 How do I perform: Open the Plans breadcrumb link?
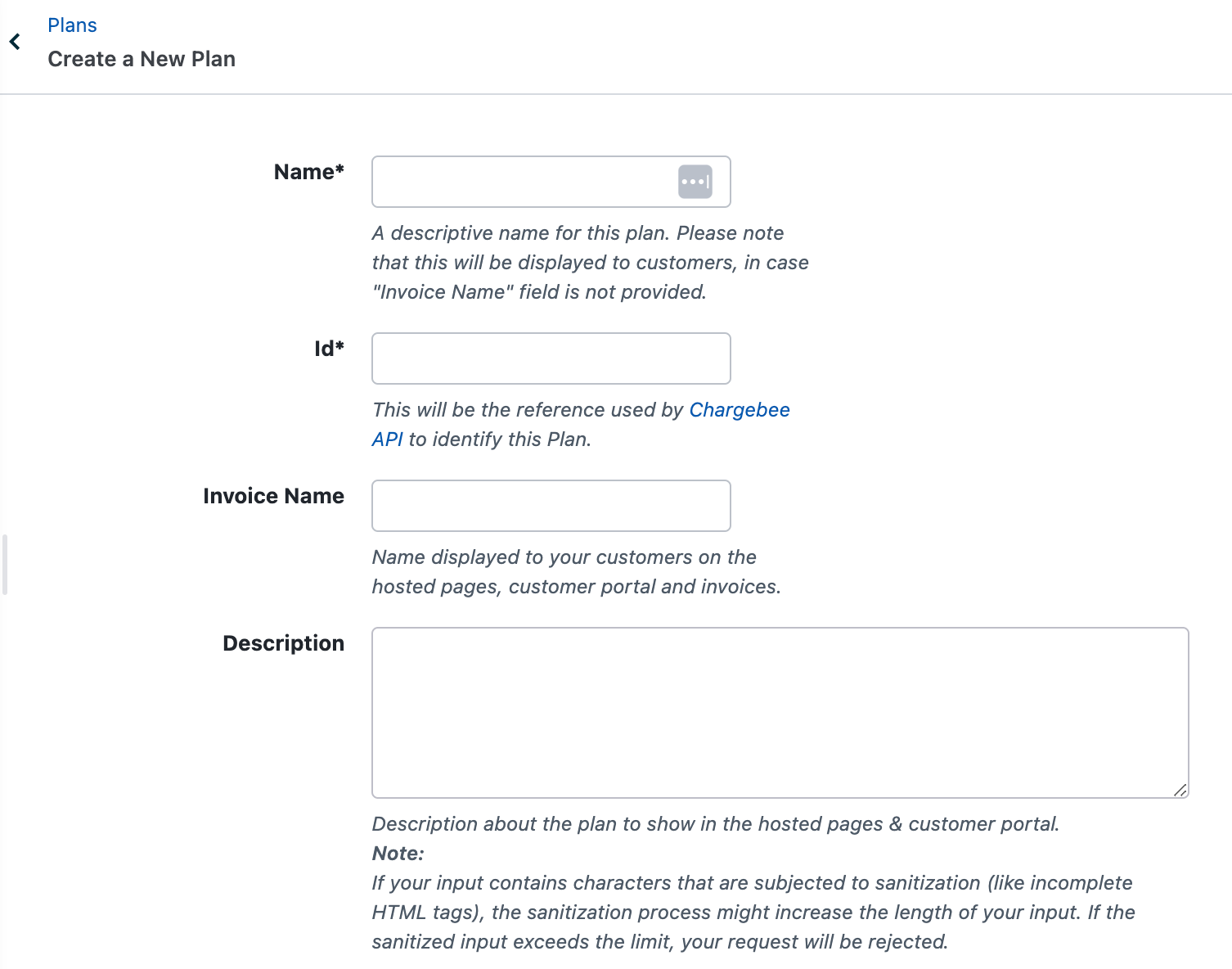tap(72, 25)
